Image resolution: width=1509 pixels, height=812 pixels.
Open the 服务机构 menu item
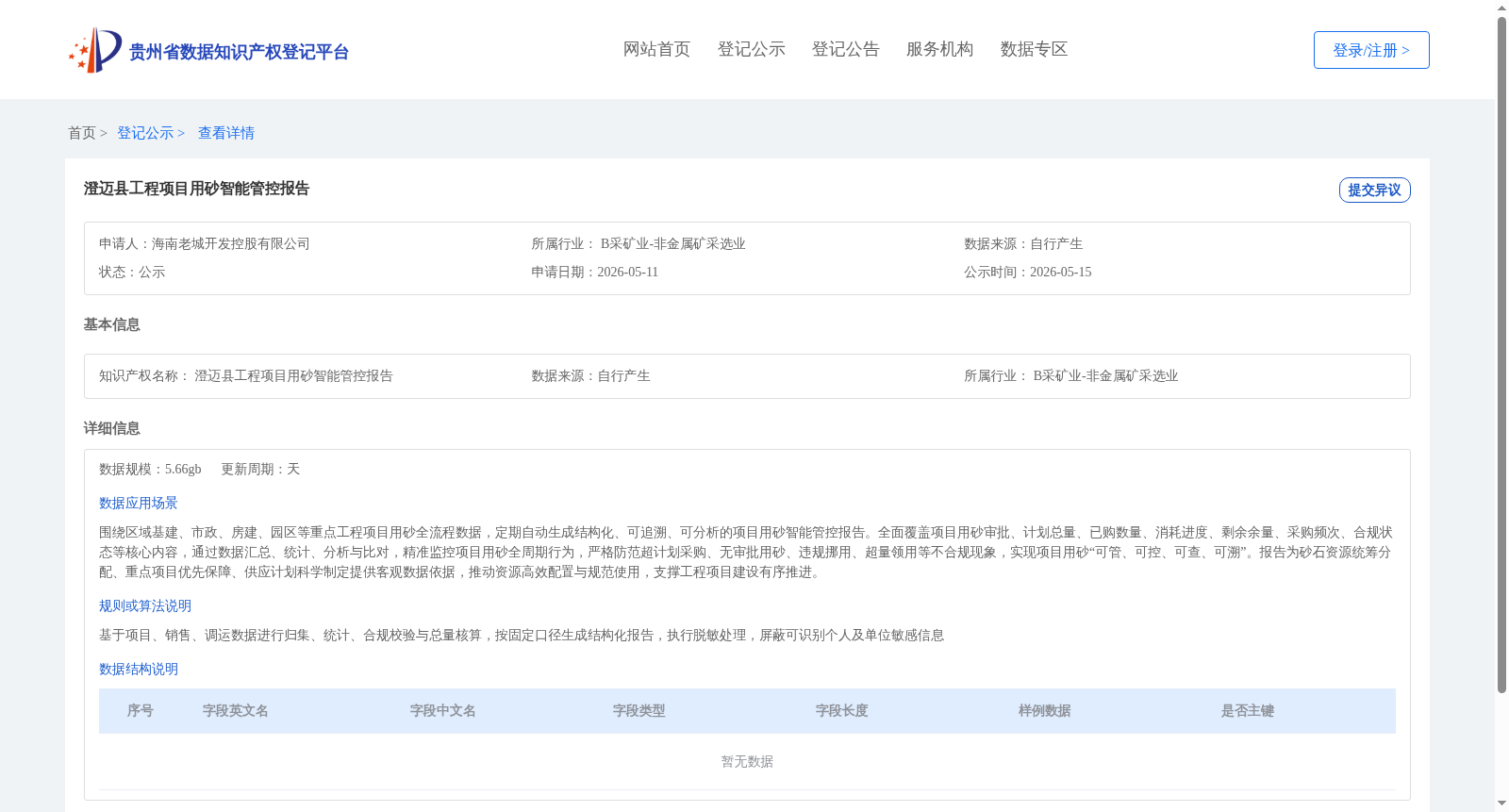click(939, 49)
